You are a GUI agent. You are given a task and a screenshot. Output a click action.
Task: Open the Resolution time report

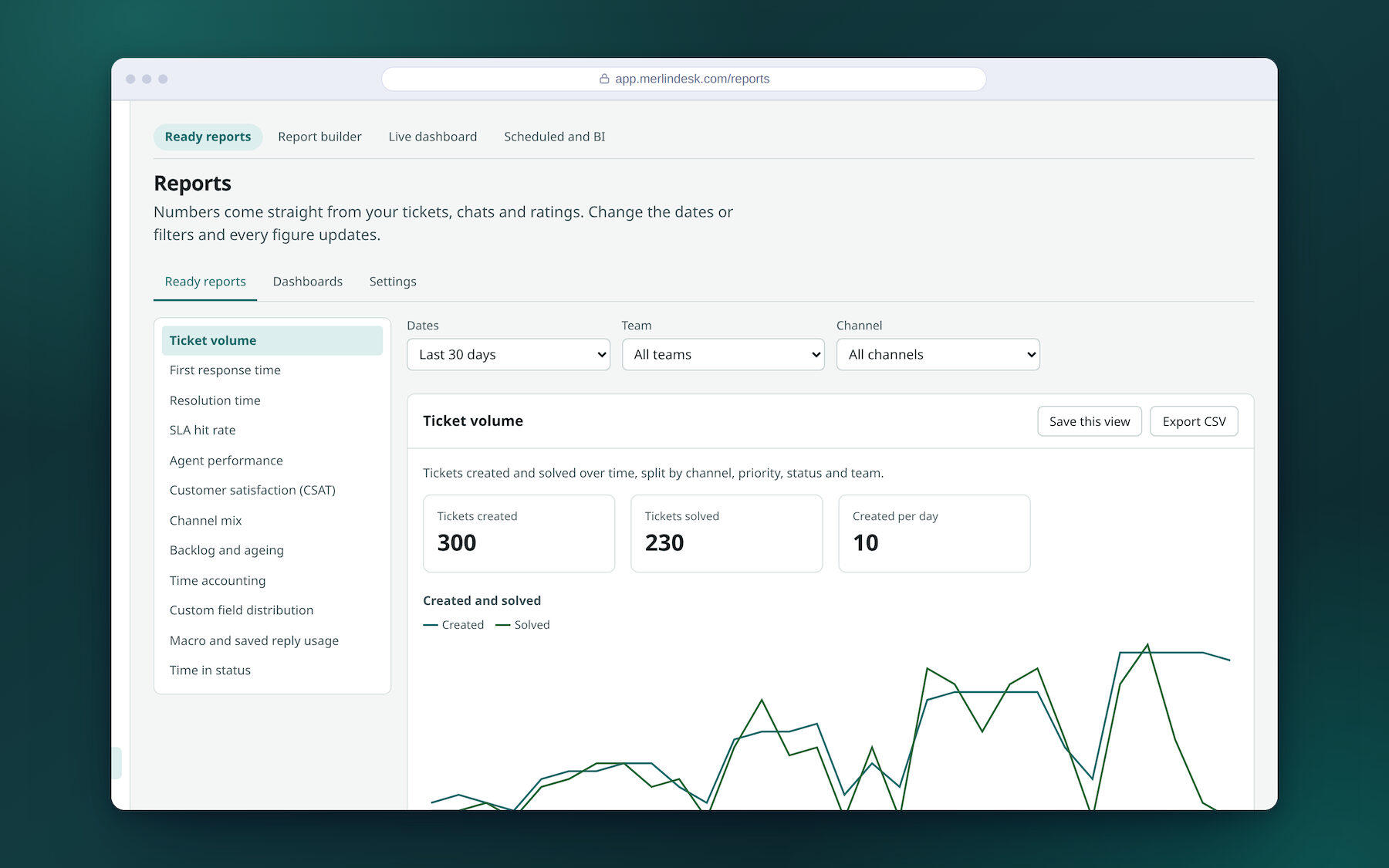(272, 400)
